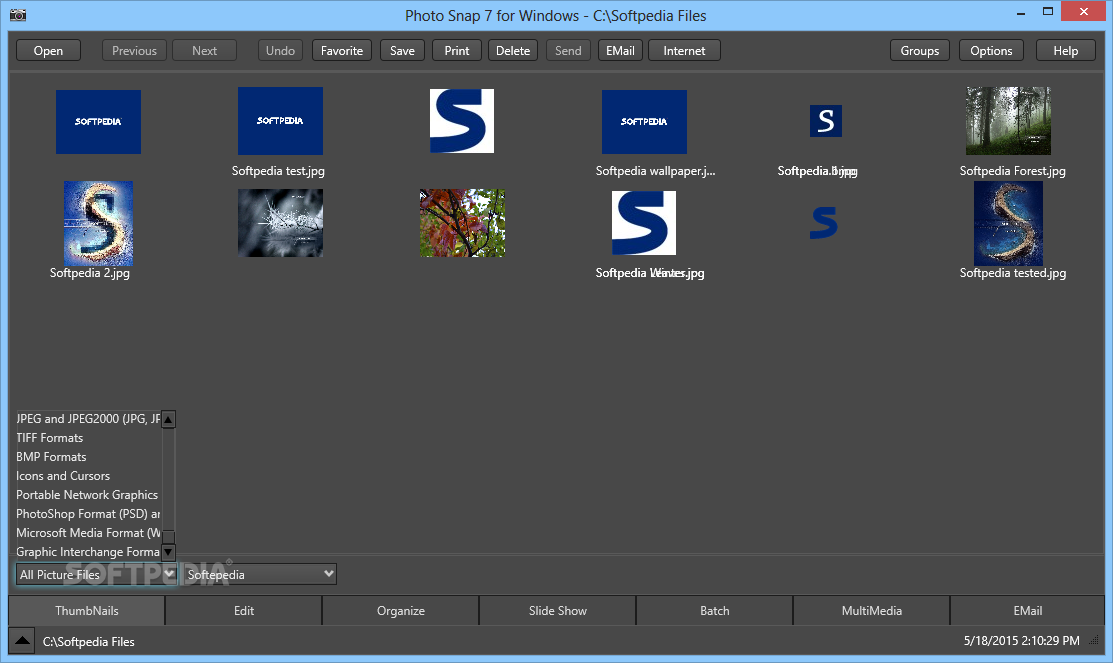Click the EMail toolbar button at top
This screenshot has height=663, width=1113.
[620, 50]
